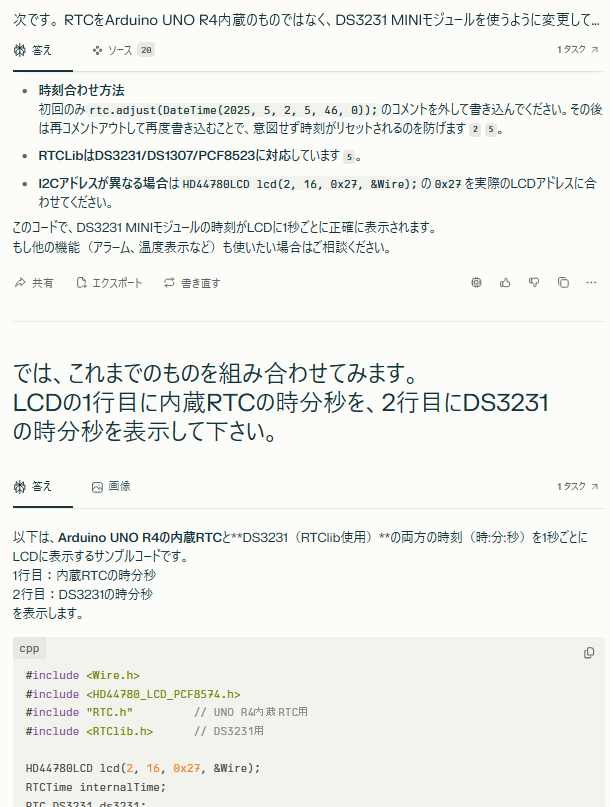Expand the lower 1タスク link
This screenshot has width=610, height=807.
tap(578, 486)
